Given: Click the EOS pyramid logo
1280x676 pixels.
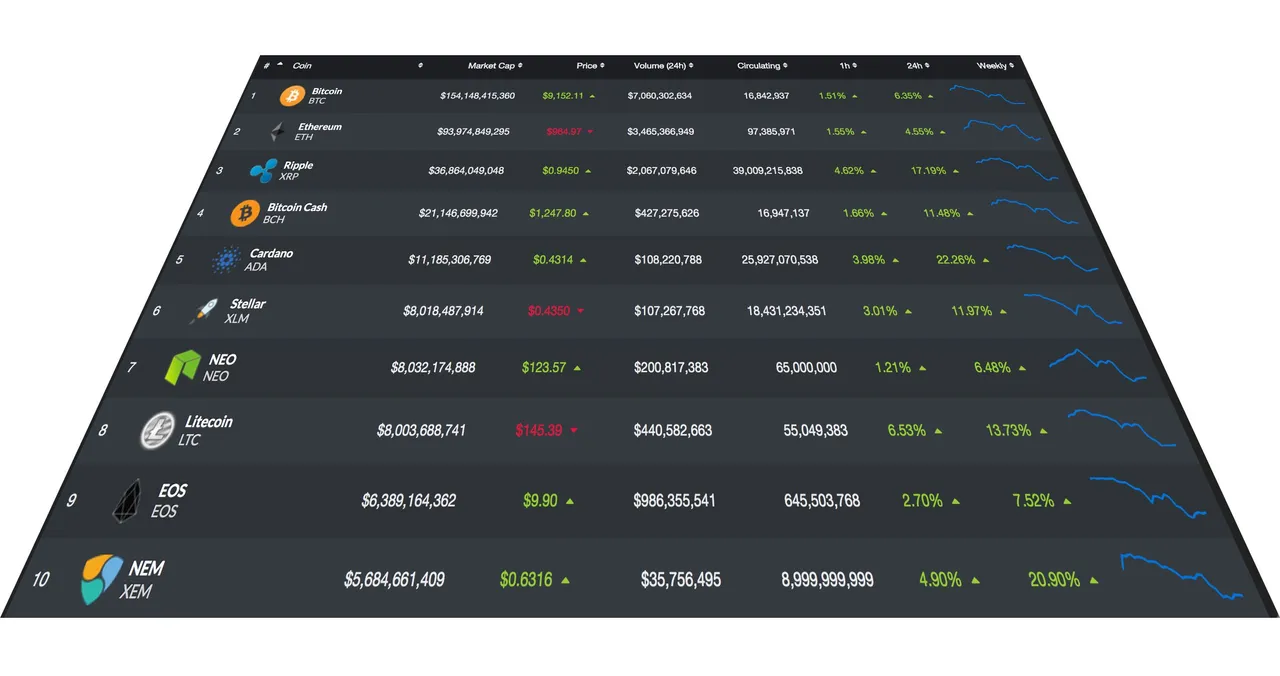Looking at the screenshot, I should click(x=128, y=500).
